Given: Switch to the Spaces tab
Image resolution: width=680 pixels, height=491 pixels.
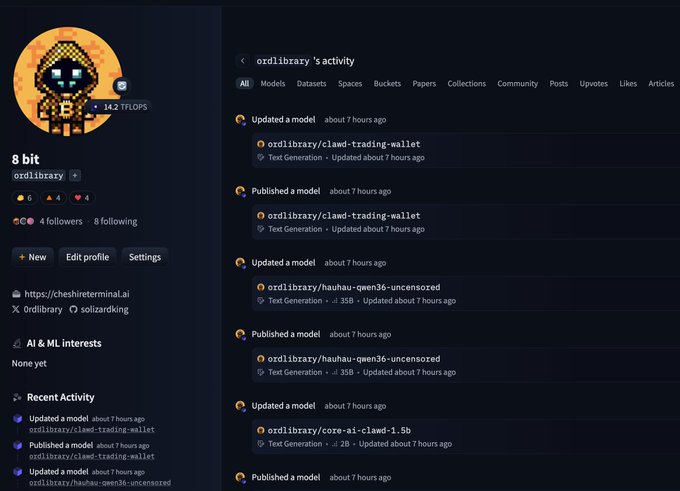Looking at the screenshot, I should tap(350, 83).
